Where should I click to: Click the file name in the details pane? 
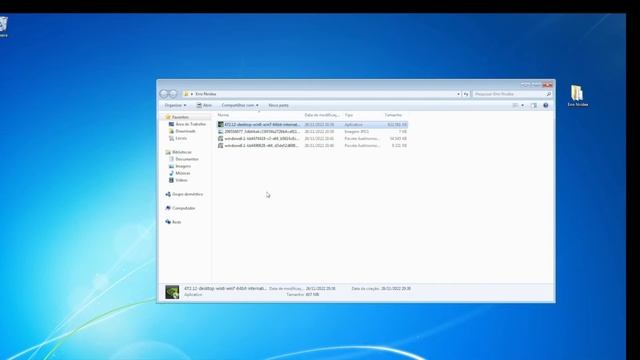tap(225, 288)
